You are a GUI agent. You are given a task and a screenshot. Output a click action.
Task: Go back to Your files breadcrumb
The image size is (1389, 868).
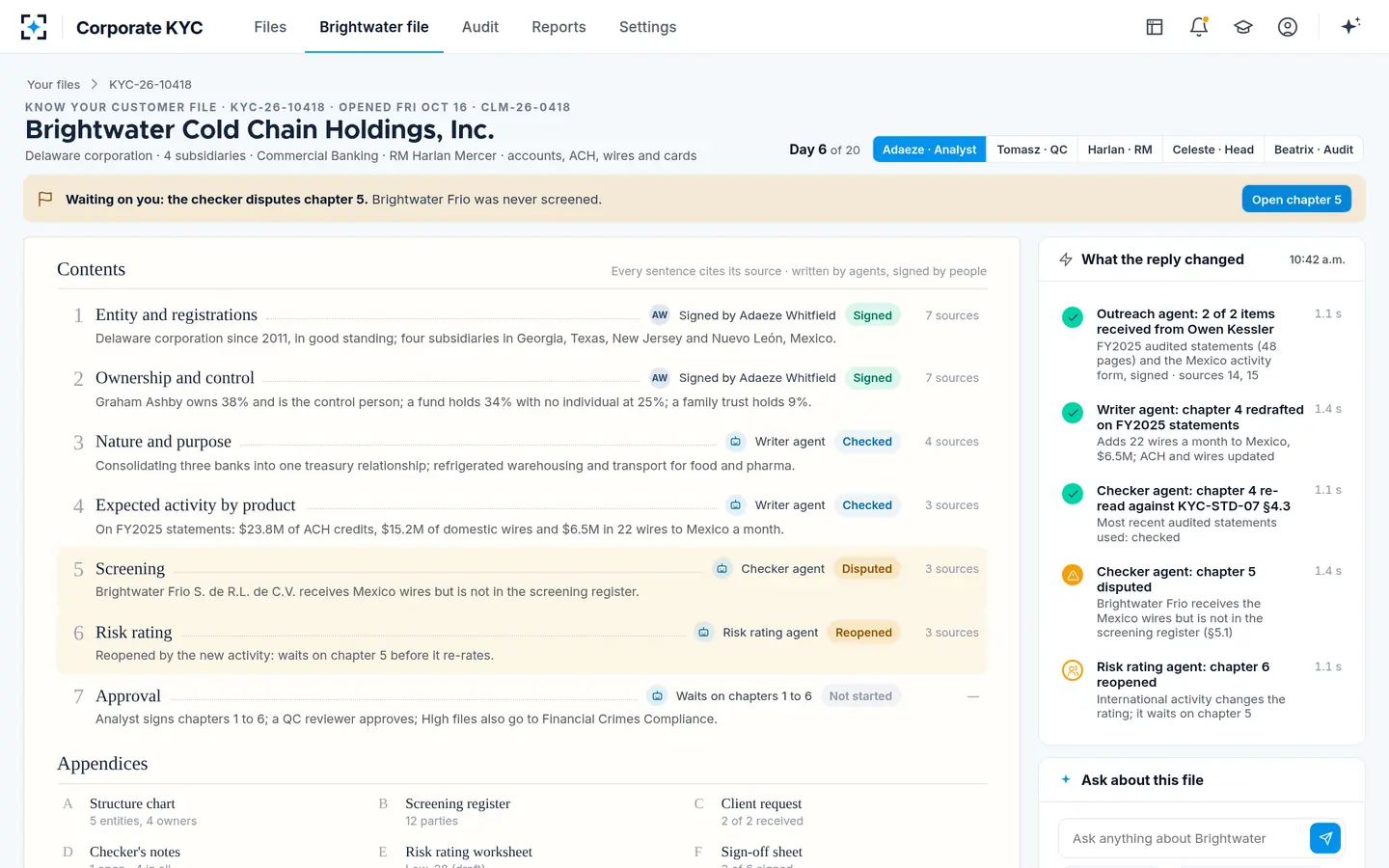click(x=53, y=85)
